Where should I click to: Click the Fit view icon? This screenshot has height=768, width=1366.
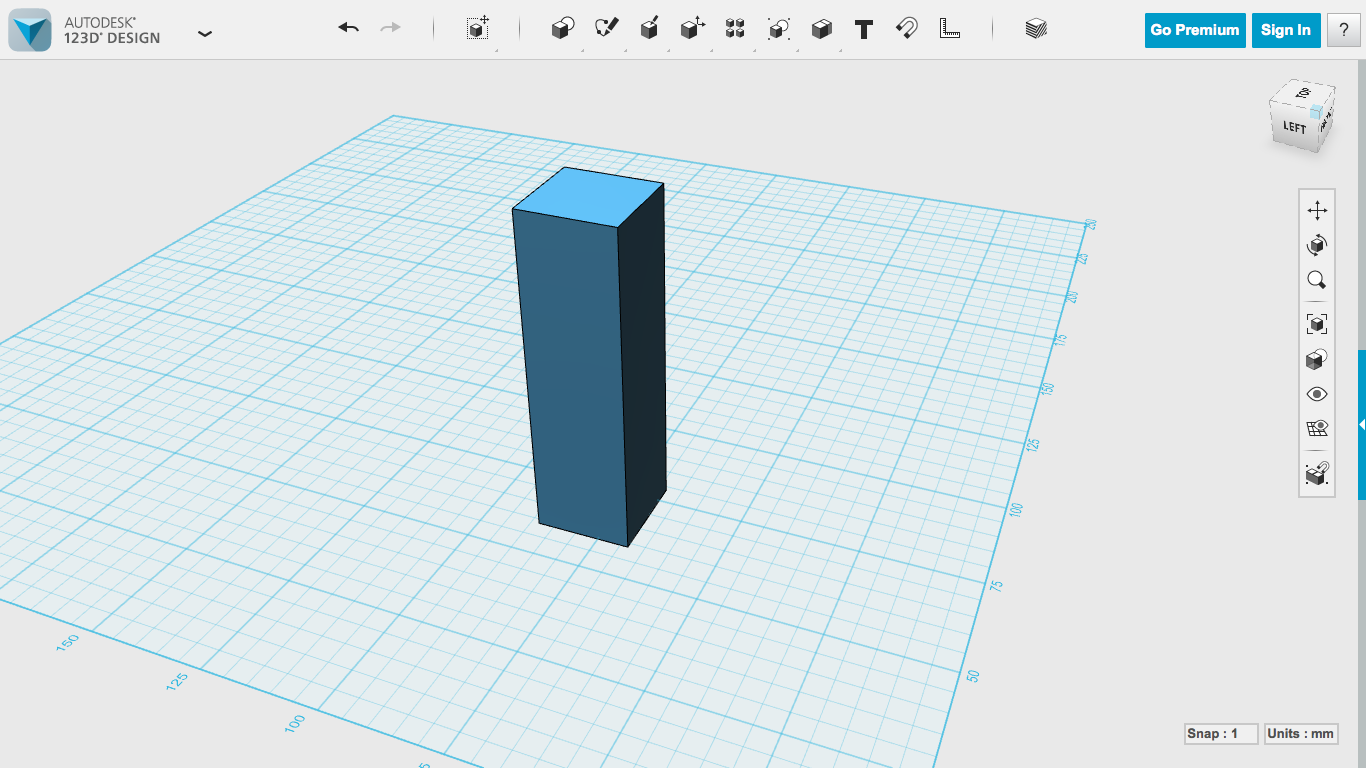coord(1317,324)
